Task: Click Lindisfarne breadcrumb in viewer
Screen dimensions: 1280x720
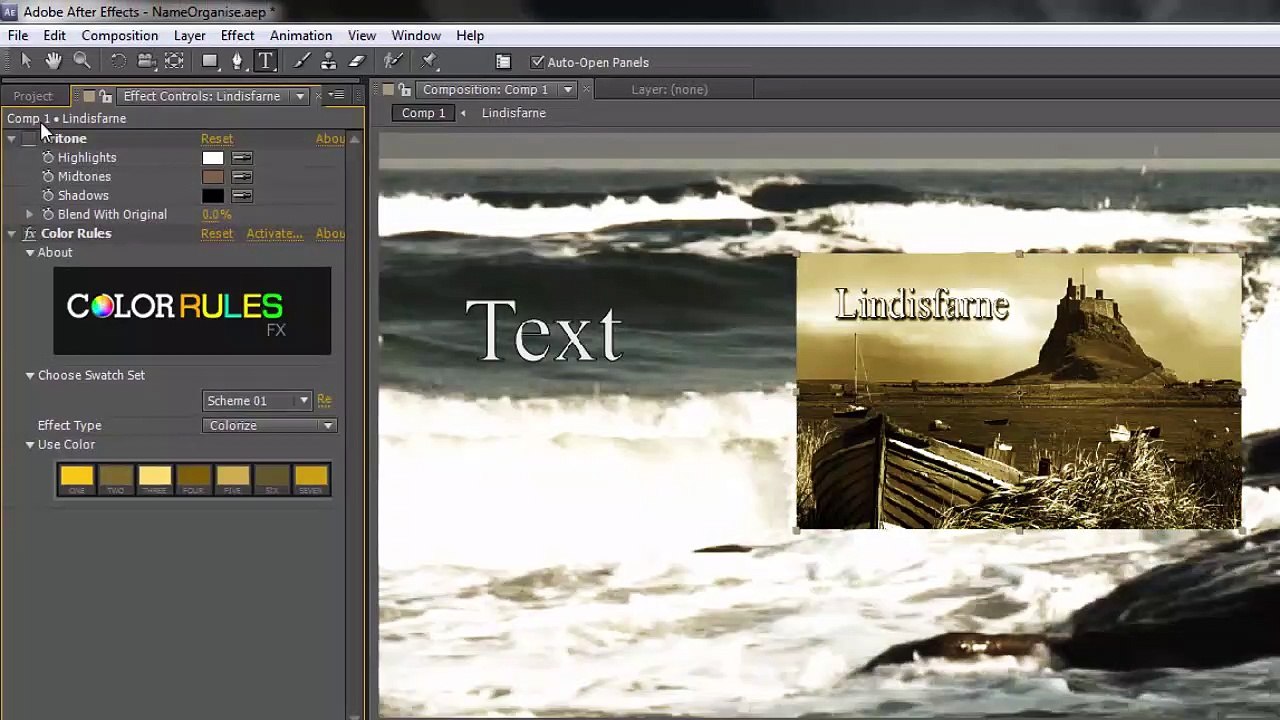Action: tap(513, 113)
